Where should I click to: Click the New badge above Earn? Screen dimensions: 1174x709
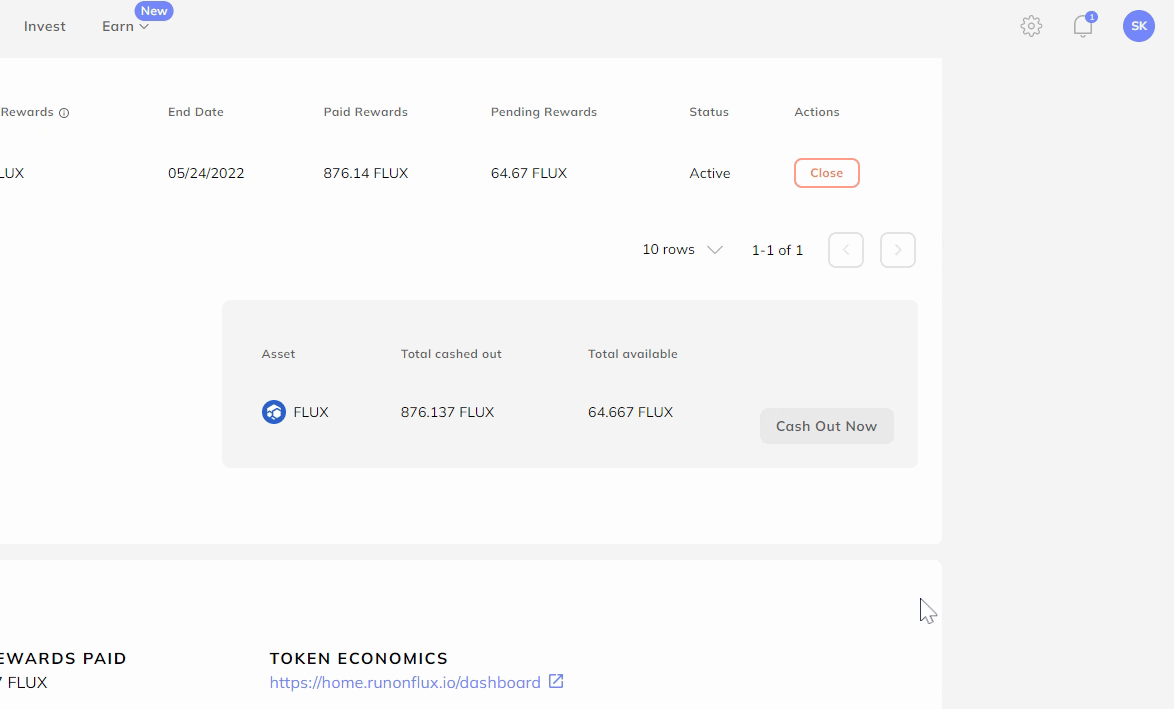[153, 10]
